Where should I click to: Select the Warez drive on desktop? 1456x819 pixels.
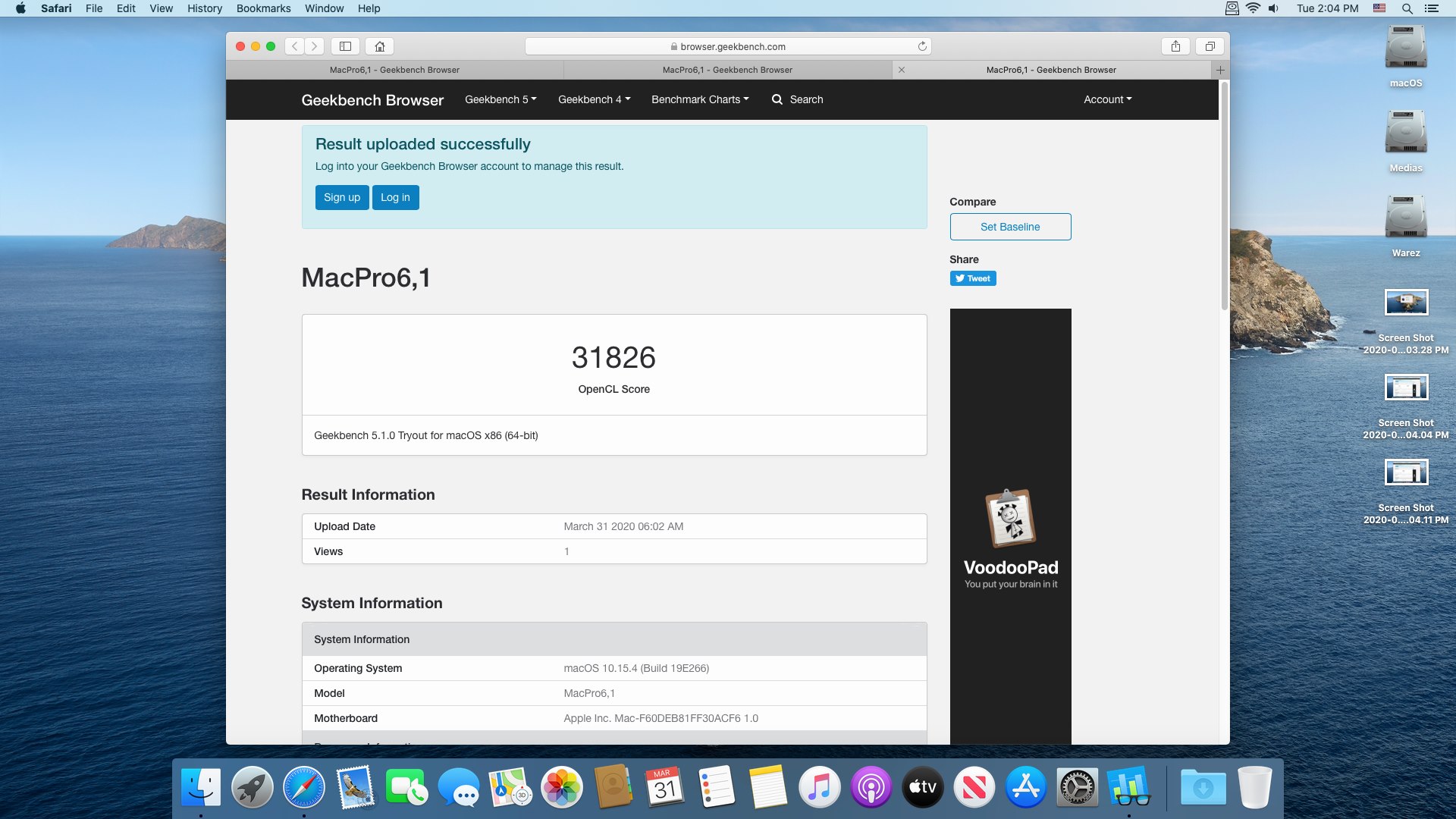pyautogui.click(x=1406, y=226)
